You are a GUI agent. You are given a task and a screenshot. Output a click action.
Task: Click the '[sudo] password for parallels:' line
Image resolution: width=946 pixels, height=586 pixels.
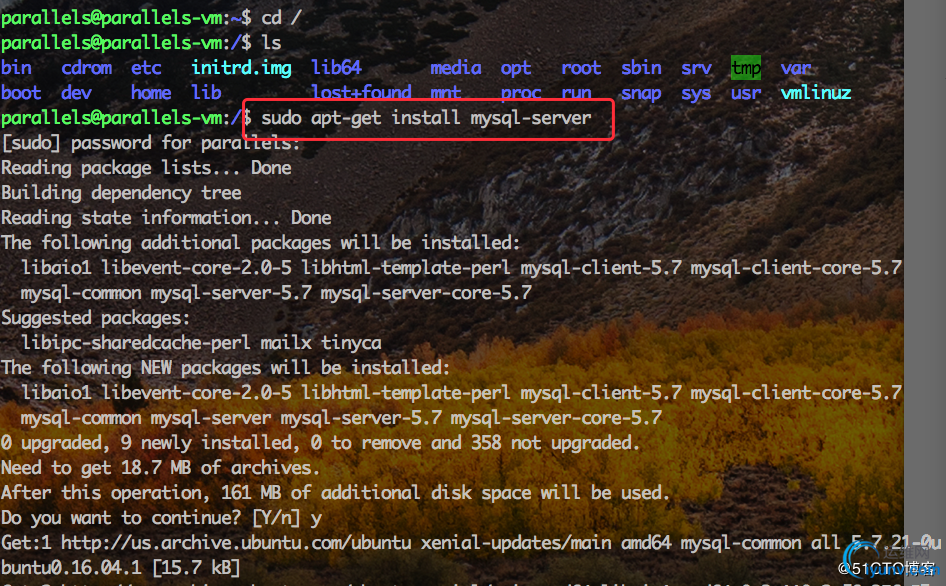pyautogui.click(x=150, y=143)
